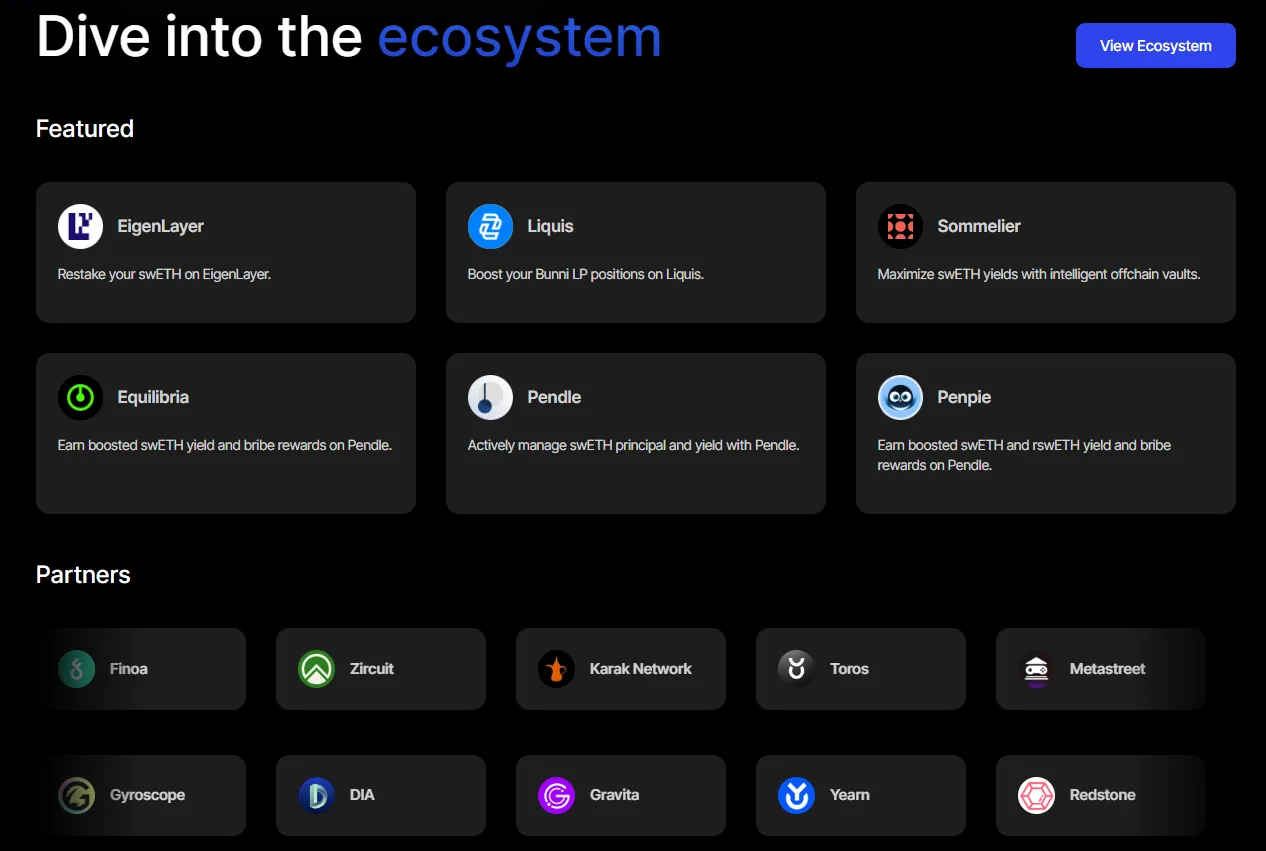Select the Gyroscope partner card
This screenshot has height=851, width=1266.
[x=140, y=795]
